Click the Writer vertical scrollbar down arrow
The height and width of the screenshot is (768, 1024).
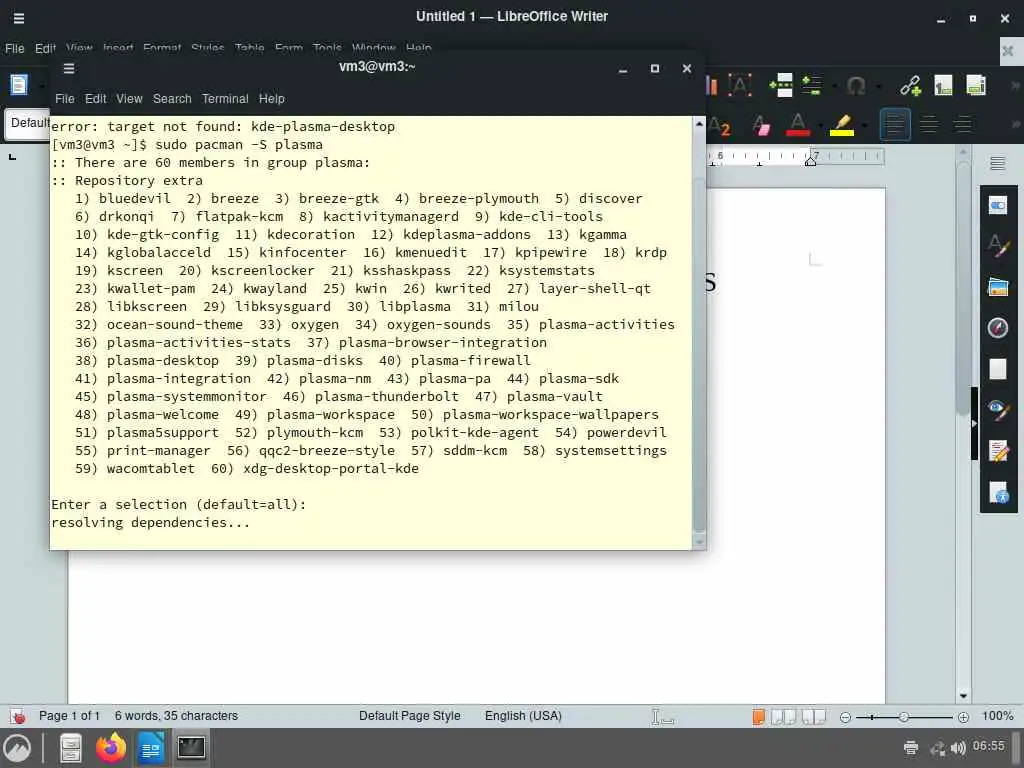pyautogui.click(x=963, y=696)
